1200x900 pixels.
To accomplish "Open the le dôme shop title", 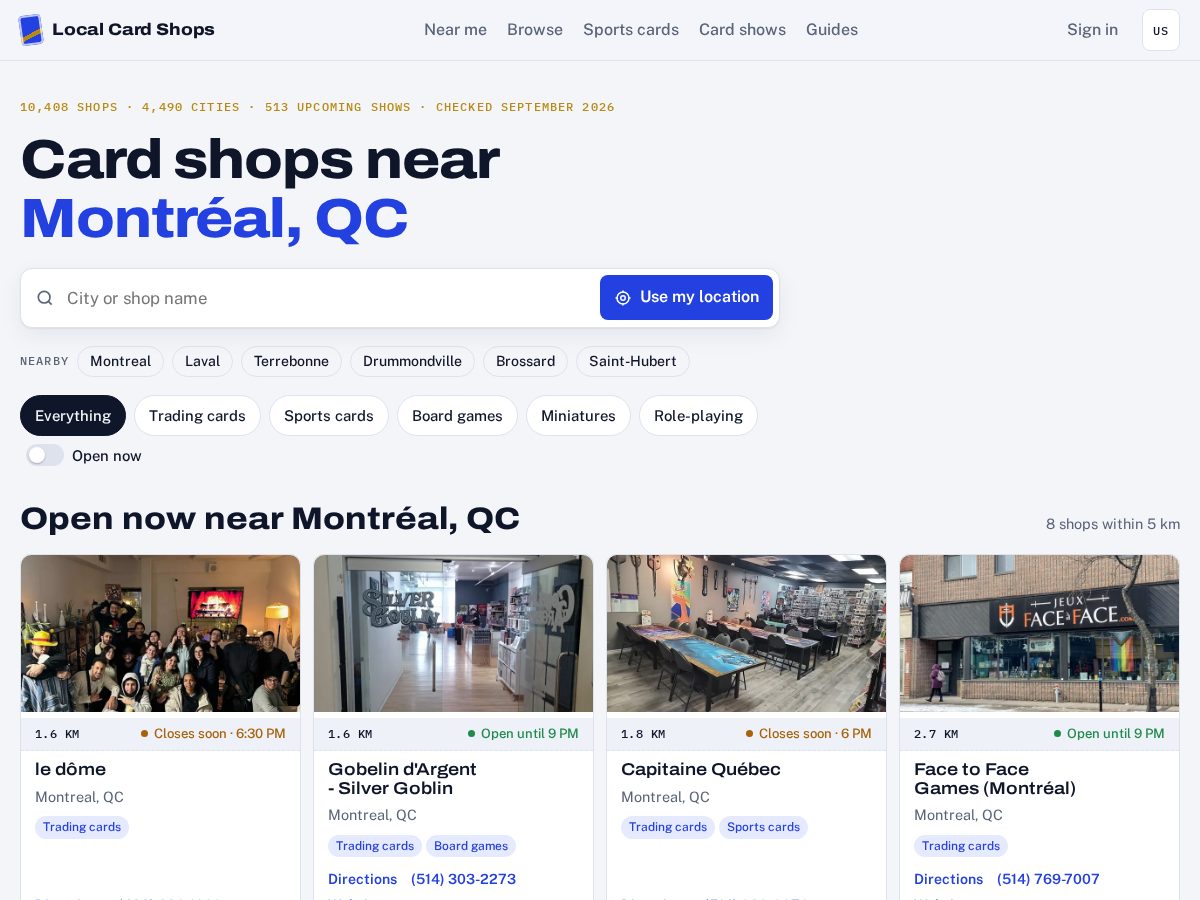I will [x=70, y=769].
